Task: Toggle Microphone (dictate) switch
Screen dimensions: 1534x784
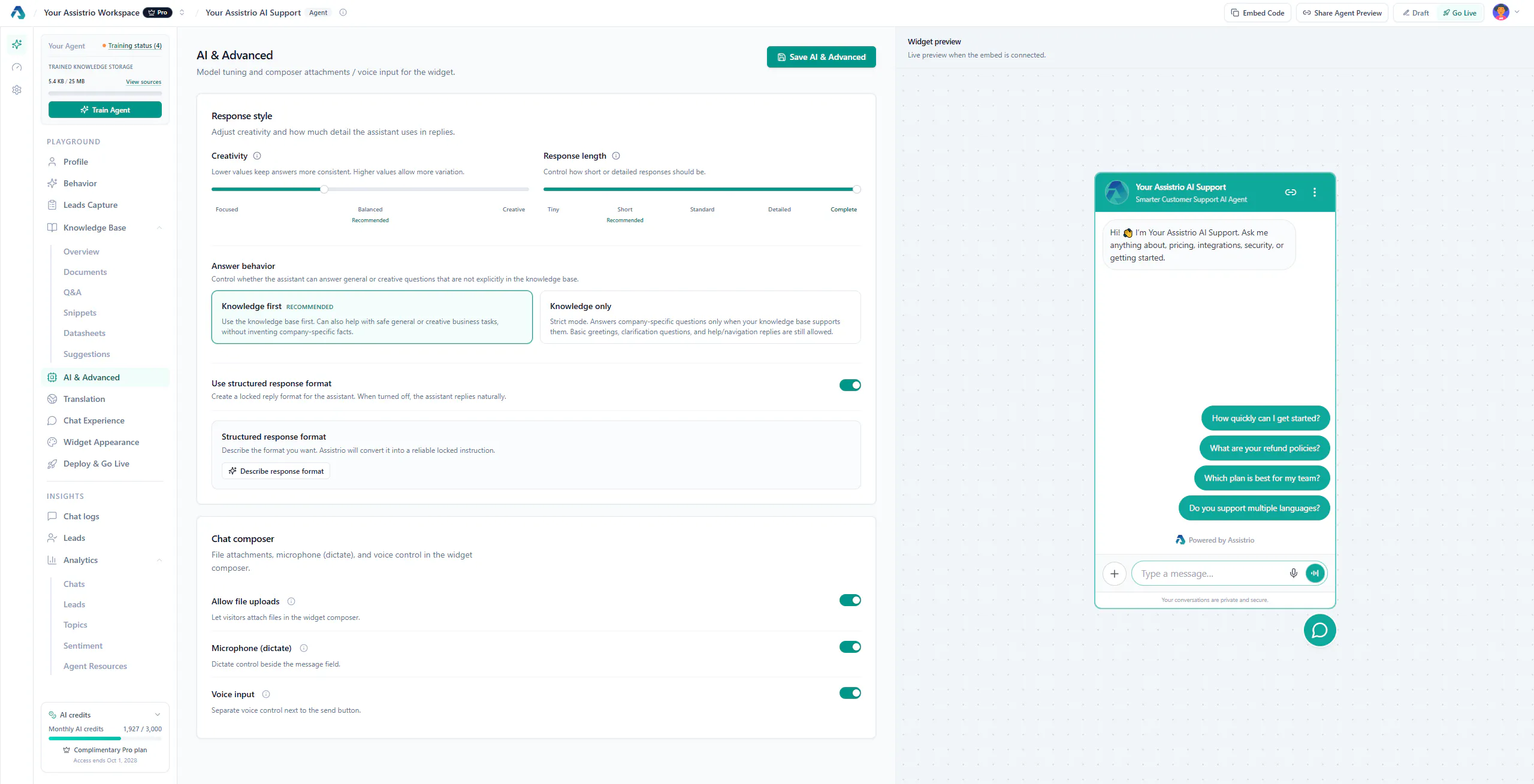Action: coord(850,647)
